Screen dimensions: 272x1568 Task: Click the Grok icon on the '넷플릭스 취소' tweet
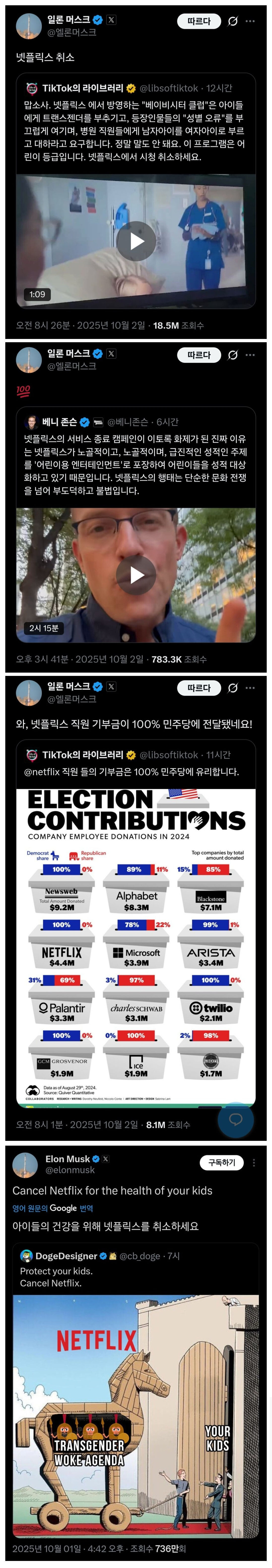pos(232,21)
